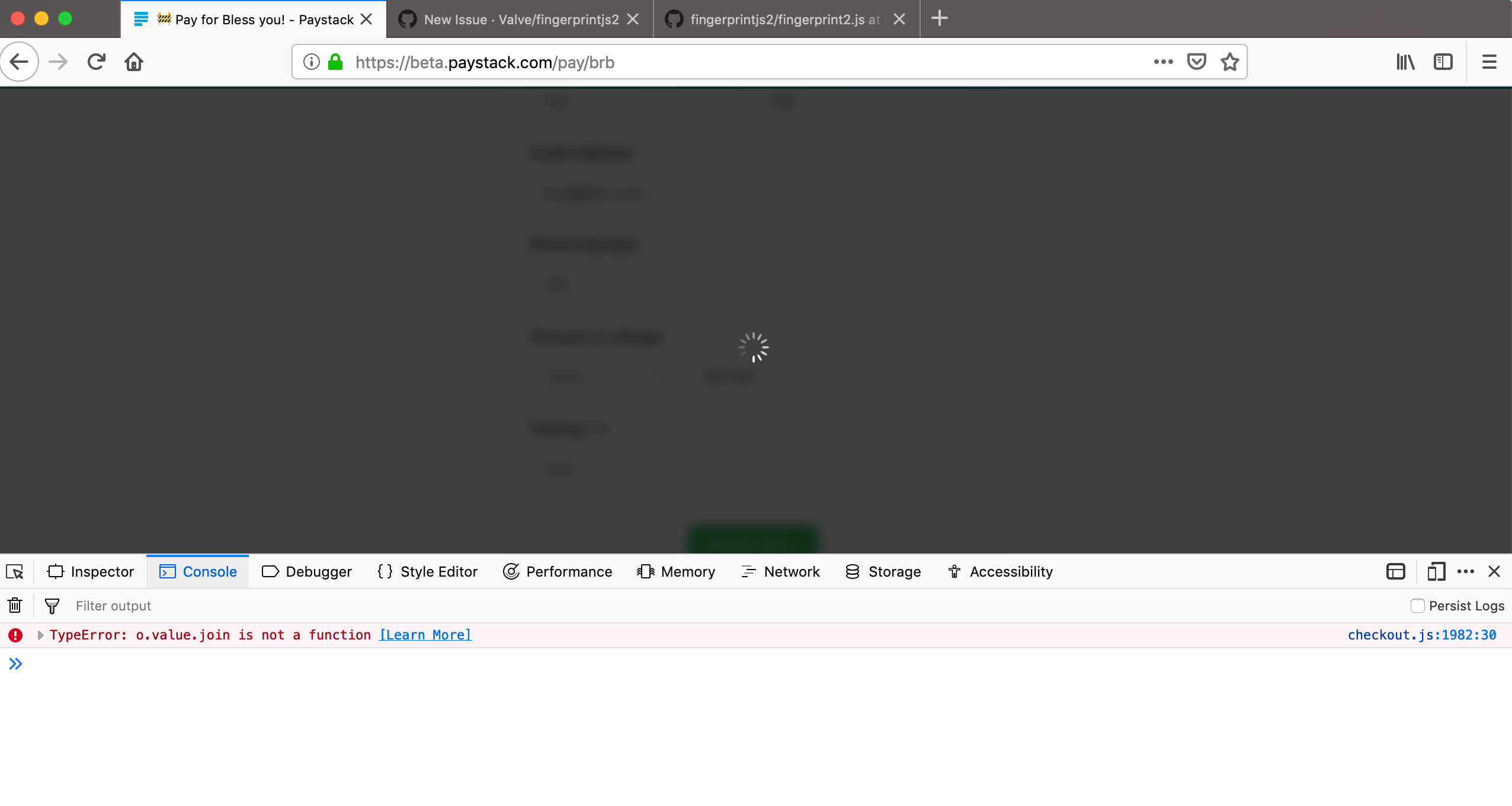Switch to the Debugger tab
This screenshot has height=806, width=1512.
[x=306, y=571]
